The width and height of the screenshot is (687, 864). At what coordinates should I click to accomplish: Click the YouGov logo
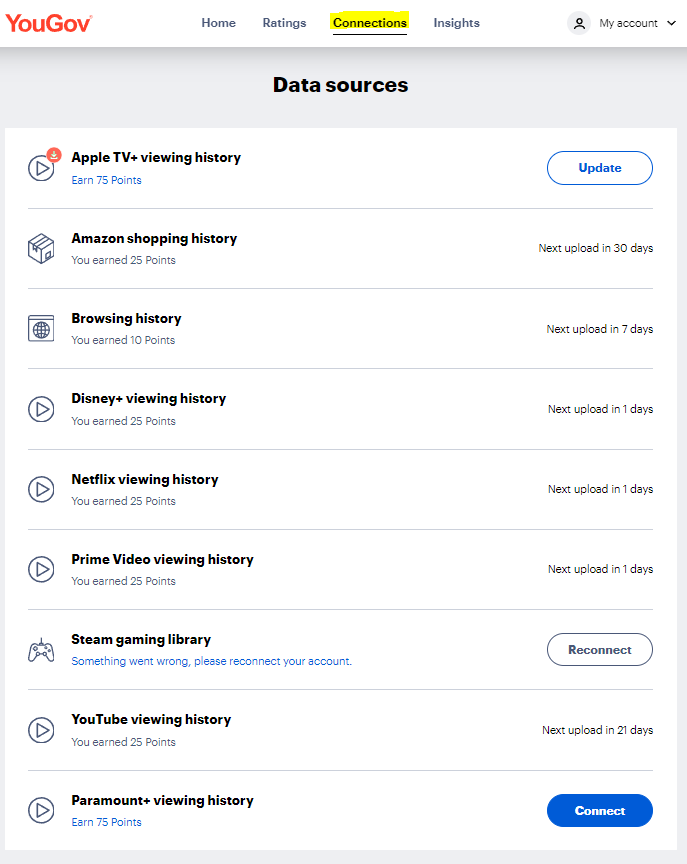pyautogui.click(x=48, y=23)
